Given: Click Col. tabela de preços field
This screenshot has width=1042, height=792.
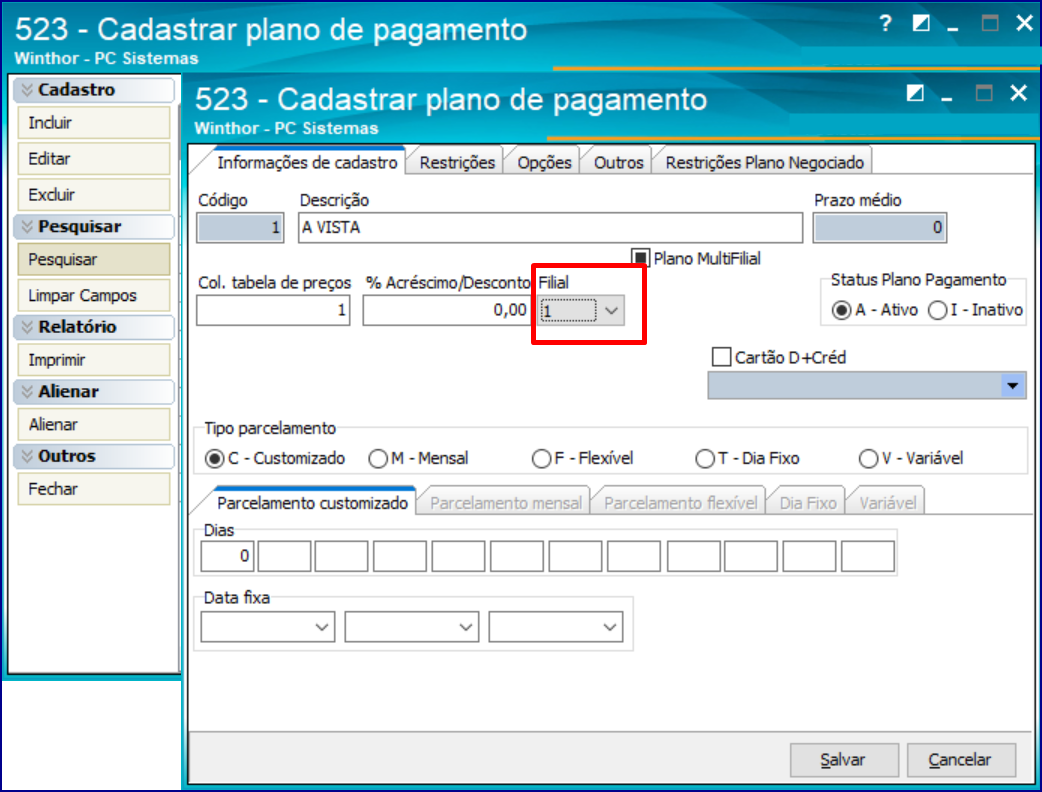Looking at the screenshot, I should pos(273,310).
